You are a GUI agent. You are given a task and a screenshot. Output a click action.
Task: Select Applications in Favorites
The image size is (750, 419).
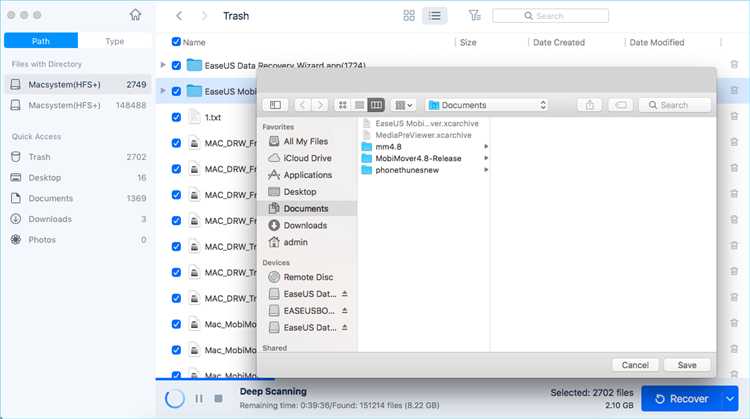click(306, 175)
